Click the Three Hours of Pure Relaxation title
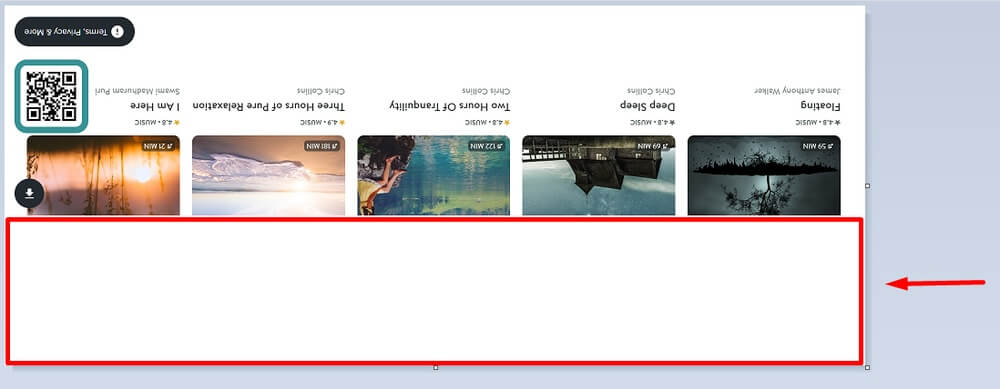This screenshot has height=389, width=1000. click(x=268, y=105)
